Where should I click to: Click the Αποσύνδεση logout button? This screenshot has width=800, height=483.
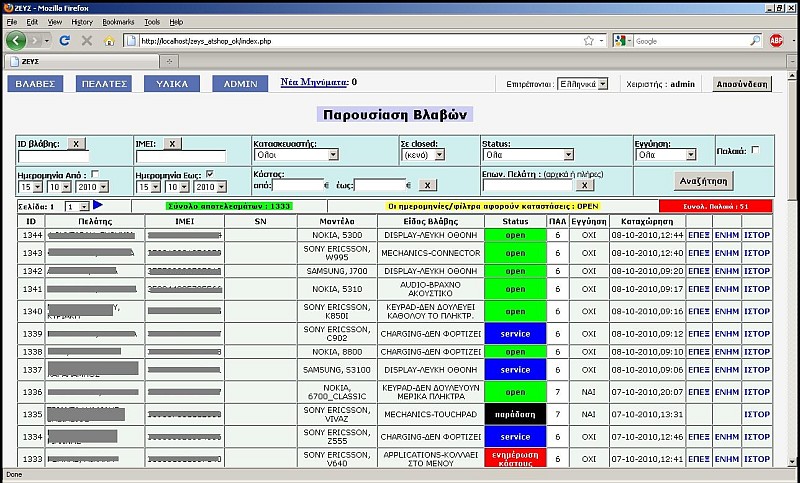point(742,84)
